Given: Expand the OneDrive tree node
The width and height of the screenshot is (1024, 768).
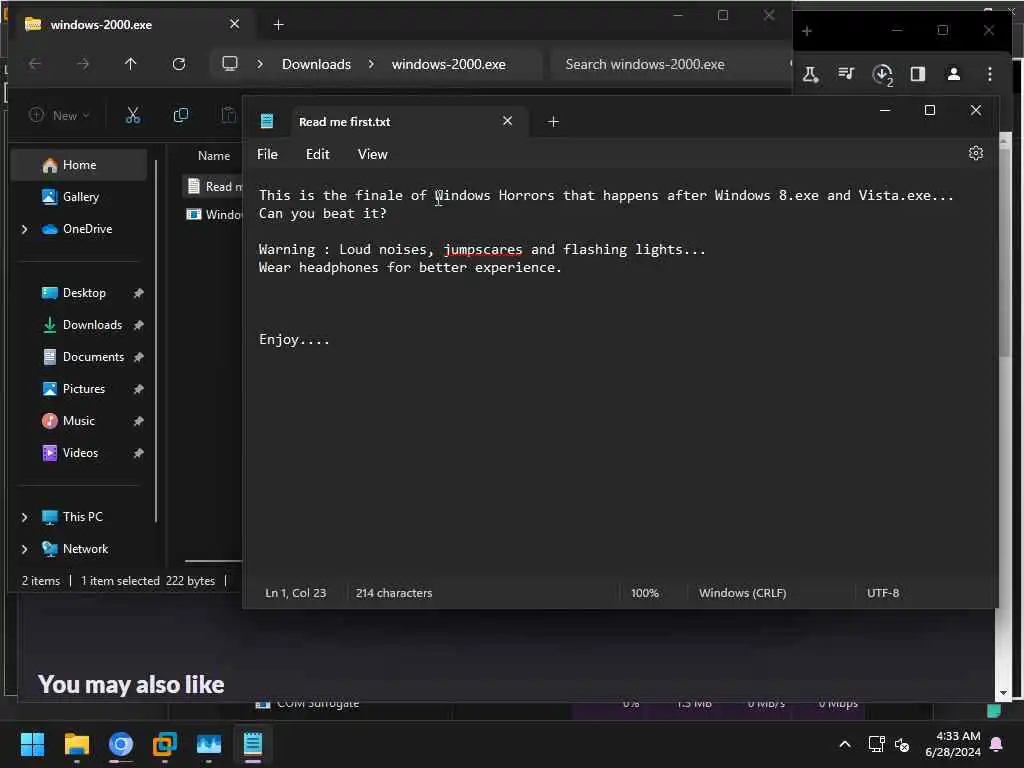Looking at the screenshot, I should 25,229.
